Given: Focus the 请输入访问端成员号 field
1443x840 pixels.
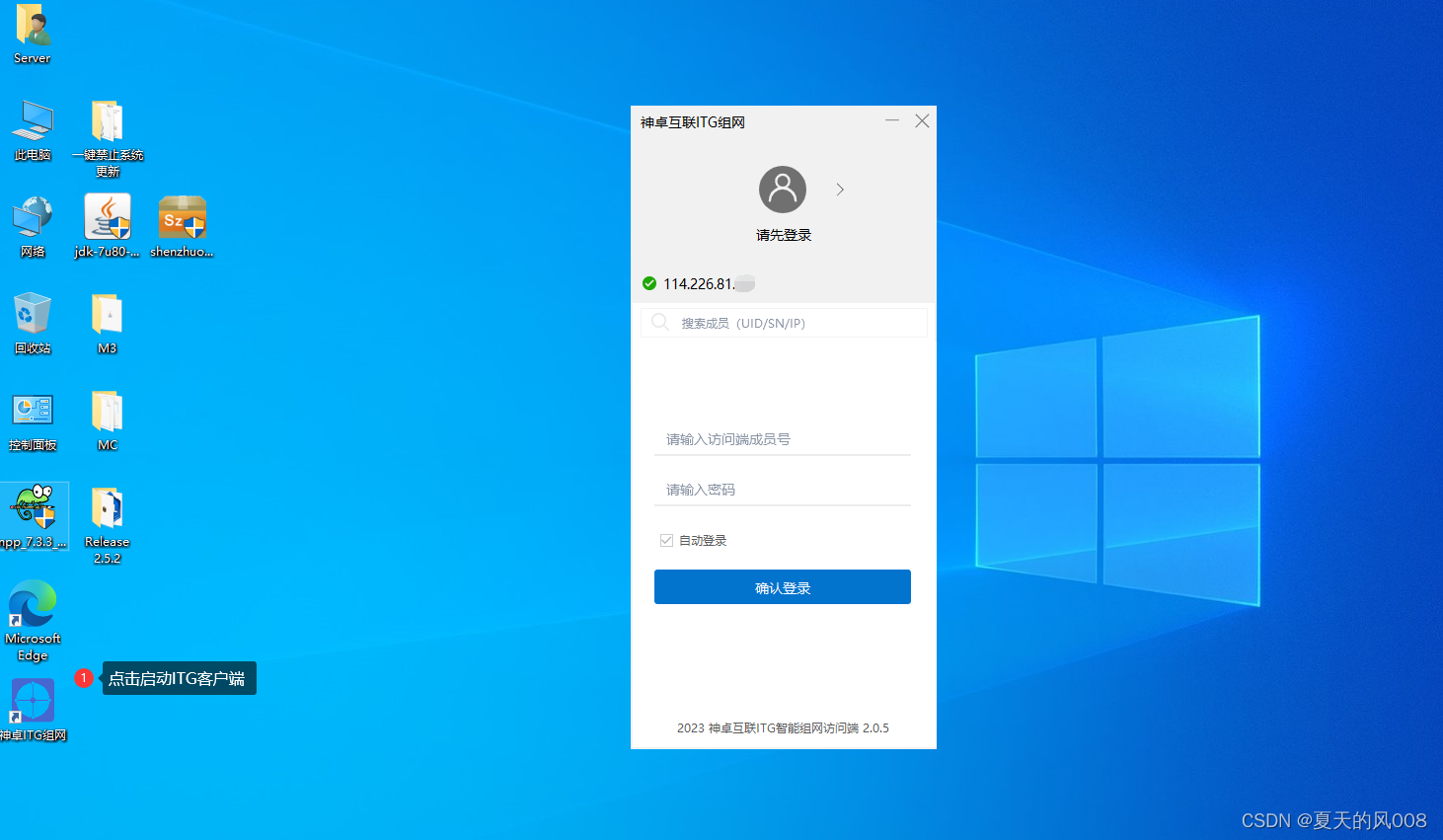Looking at the screenshot, I should click(x=783, y=439).
